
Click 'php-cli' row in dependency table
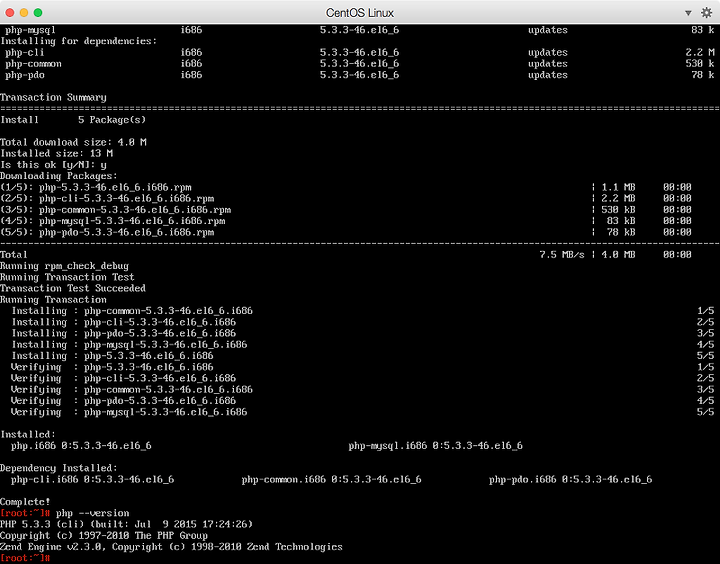(x=360, y=52)
